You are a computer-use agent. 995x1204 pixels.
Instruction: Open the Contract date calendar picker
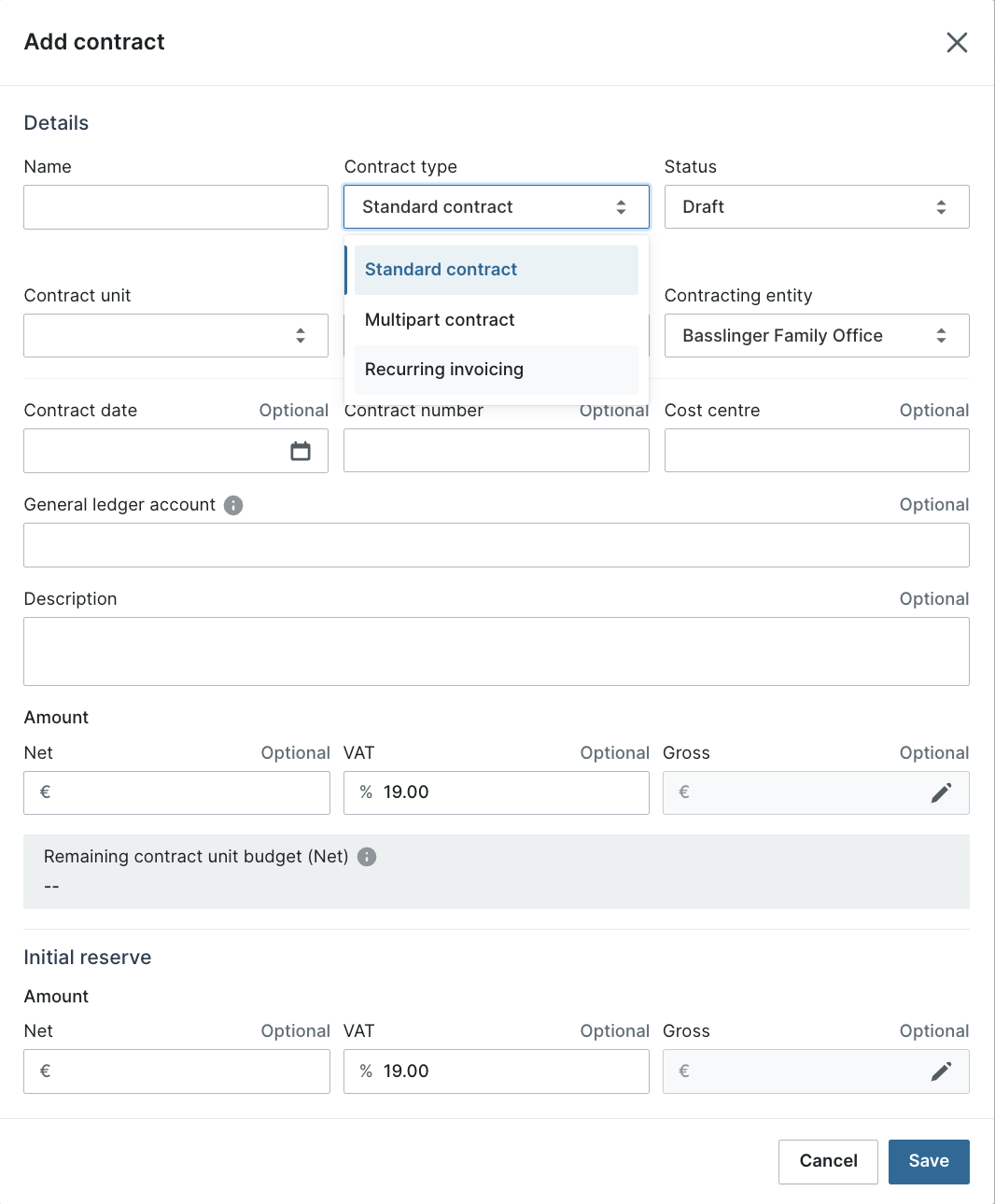pos(301,451)
